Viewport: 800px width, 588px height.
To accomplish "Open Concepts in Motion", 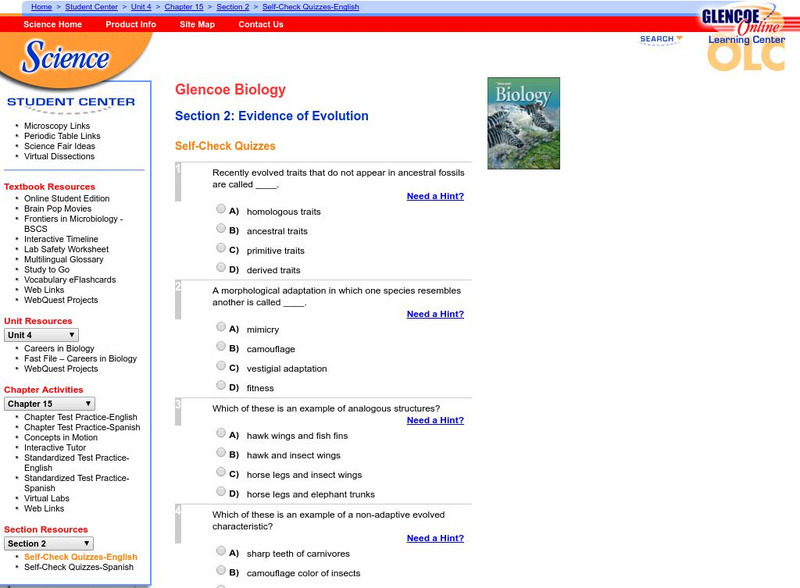I will coord(61,437).
